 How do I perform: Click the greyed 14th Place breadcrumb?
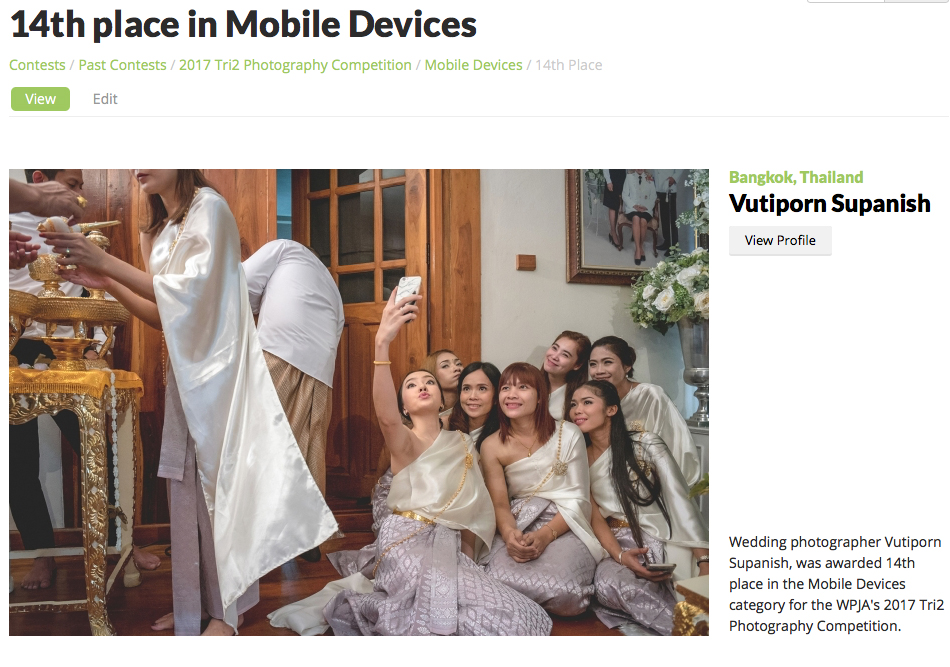[568, 65]
